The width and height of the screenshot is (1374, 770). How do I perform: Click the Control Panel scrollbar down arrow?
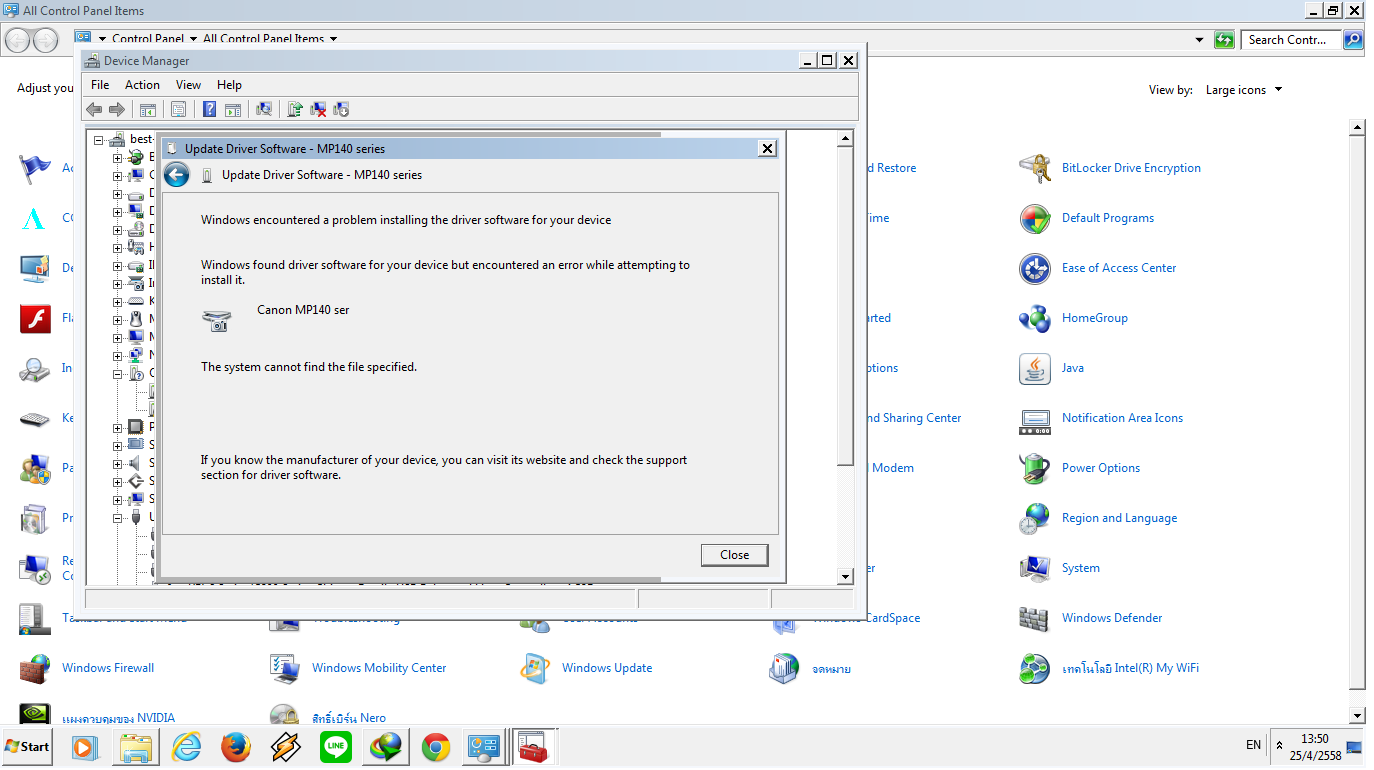click(1357, 716)
